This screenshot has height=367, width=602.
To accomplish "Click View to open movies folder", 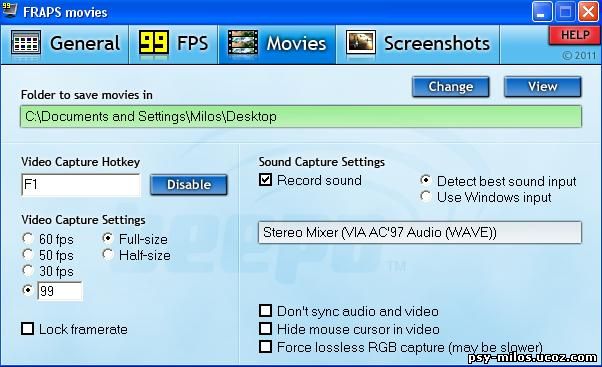I will pos(542,87).
